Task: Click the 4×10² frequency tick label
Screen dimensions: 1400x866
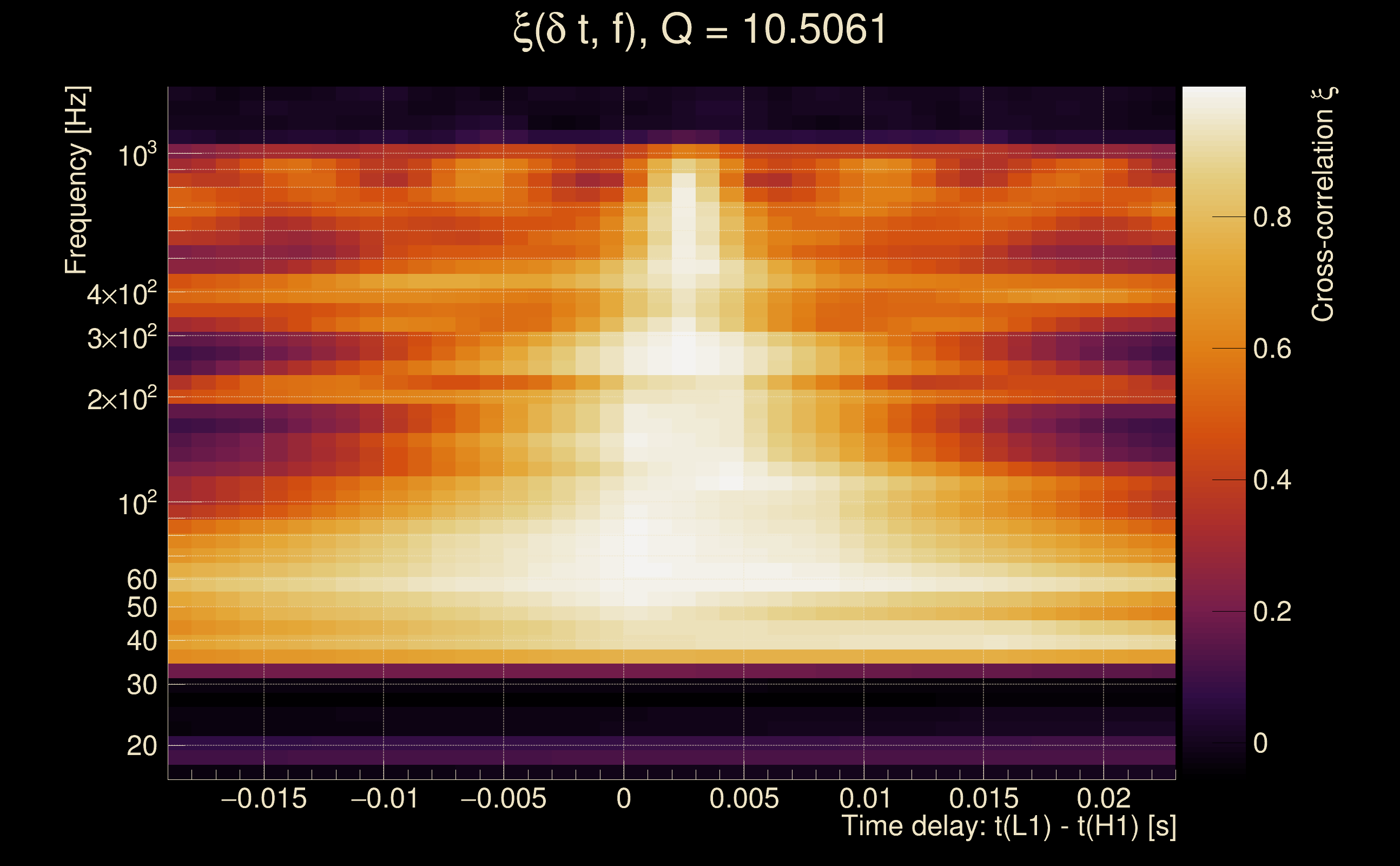Action: (x=122, y=294)
